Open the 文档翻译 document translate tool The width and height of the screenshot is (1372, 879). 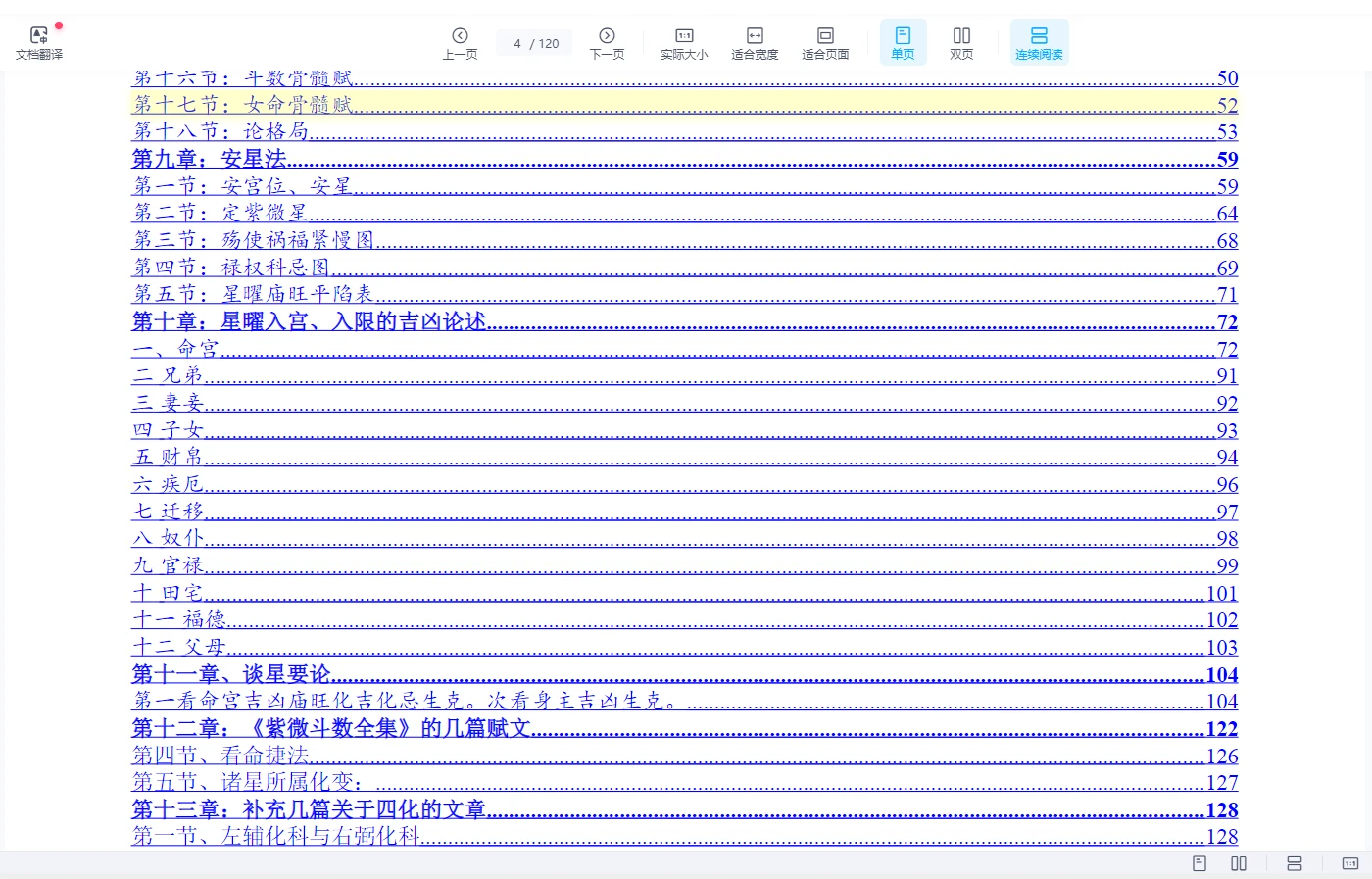tap(39, 44)
